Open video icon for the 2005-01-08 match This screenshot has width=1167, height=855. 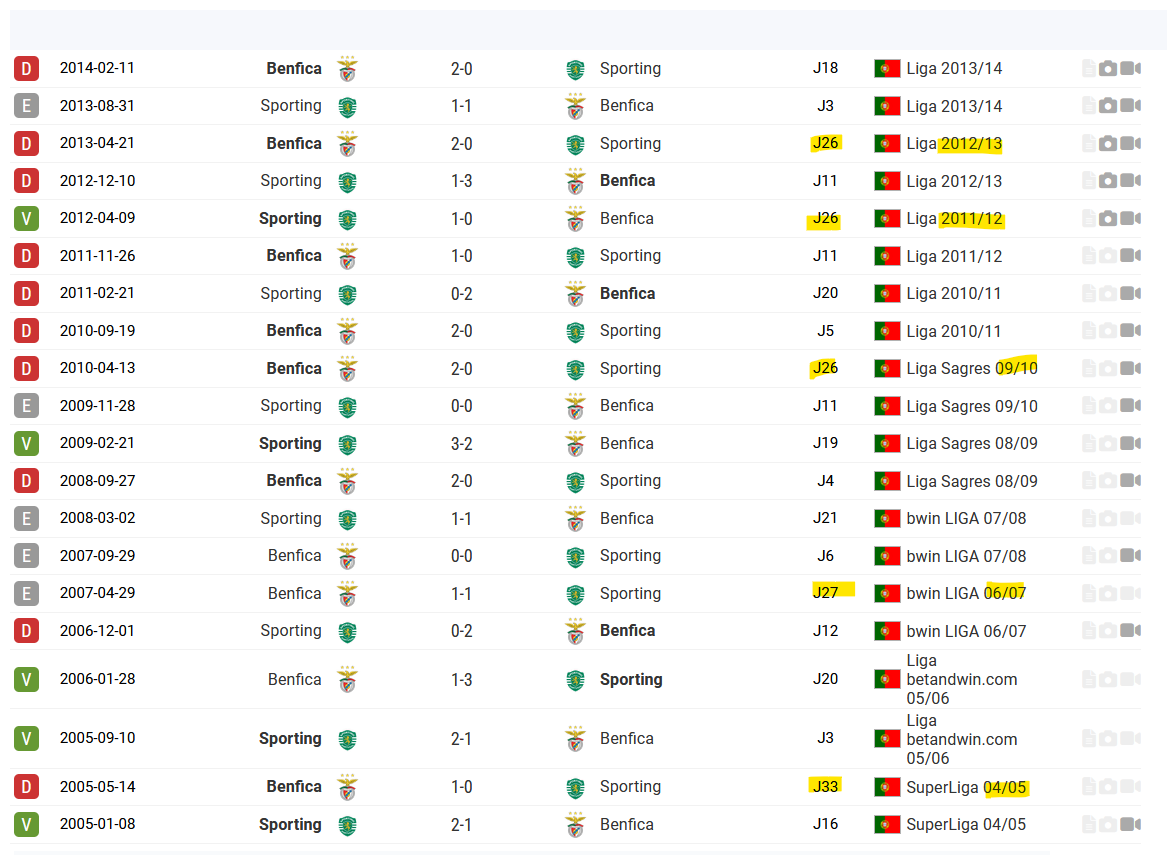coord(1131,824)
